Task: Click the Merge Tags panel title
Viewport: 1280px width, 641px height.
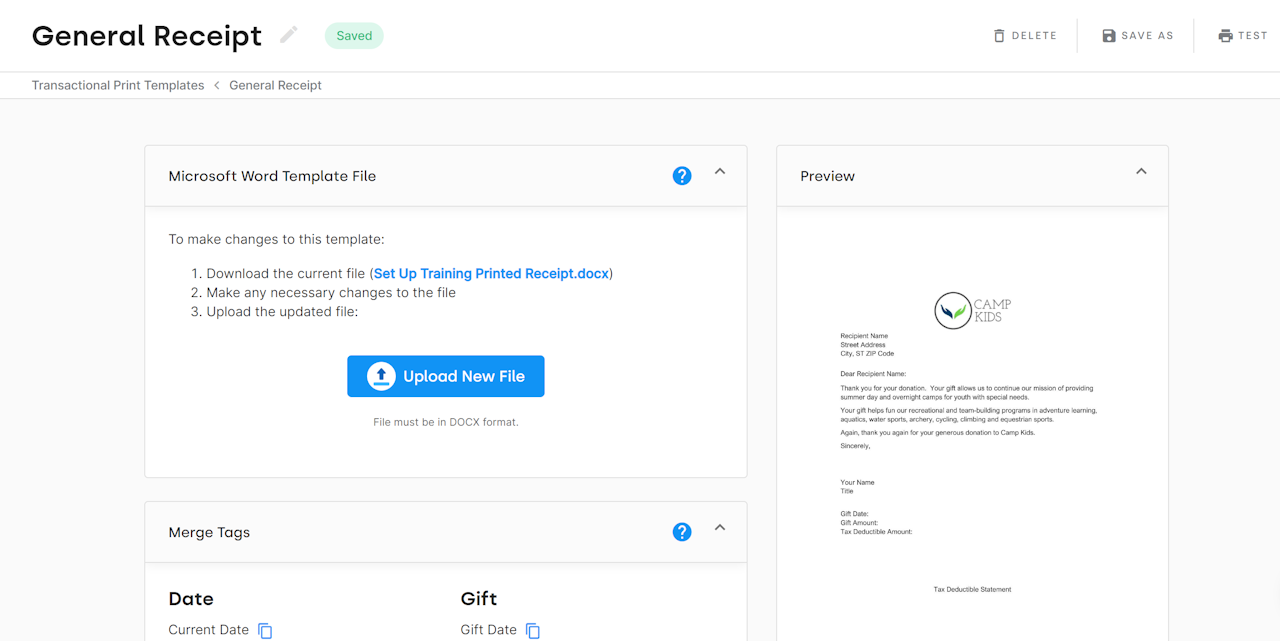Action: (209, 532)
